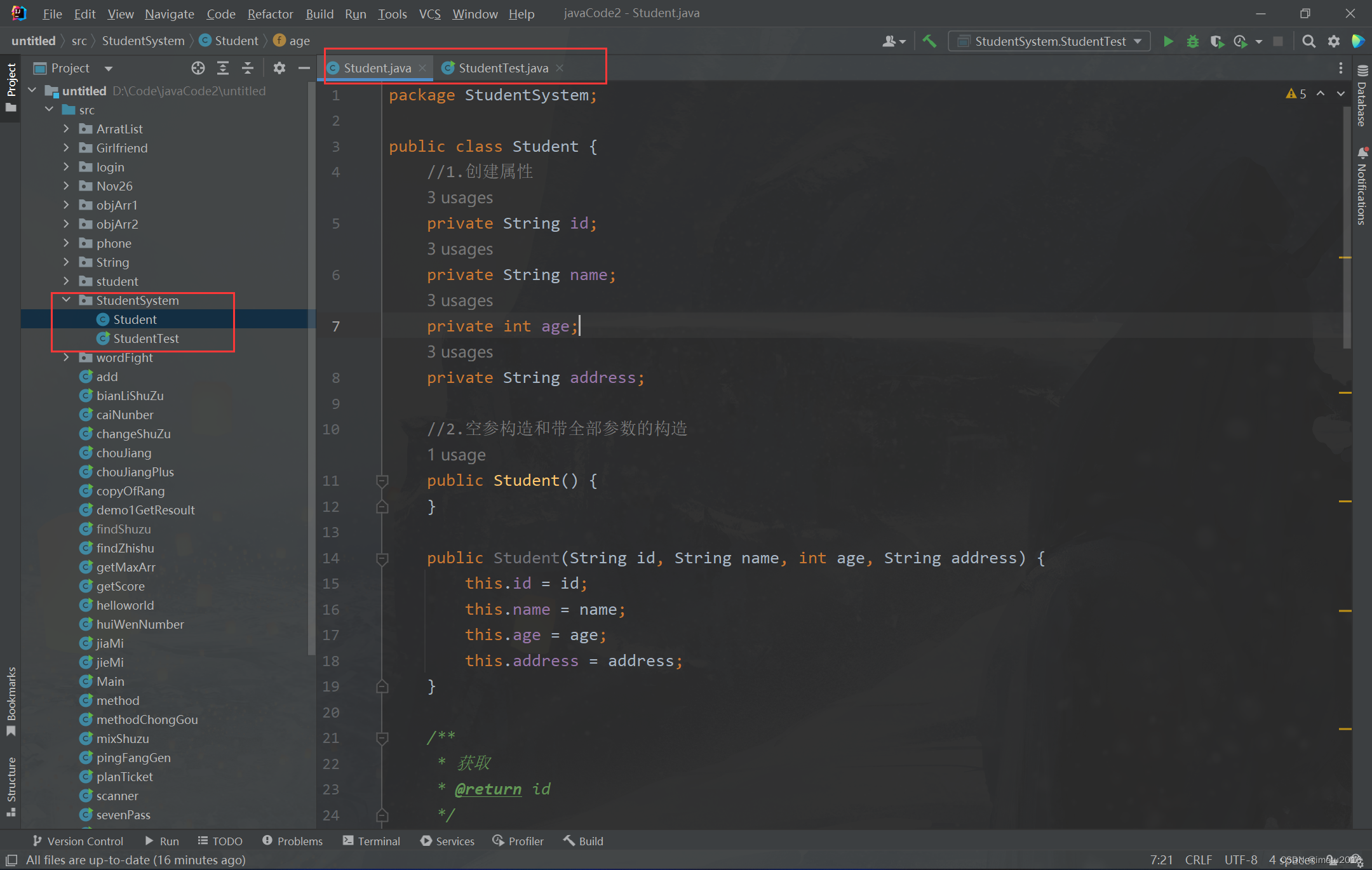Open IDE settings gear in top toolbar
The image size is (1372, 870).
pos(1333,41)
